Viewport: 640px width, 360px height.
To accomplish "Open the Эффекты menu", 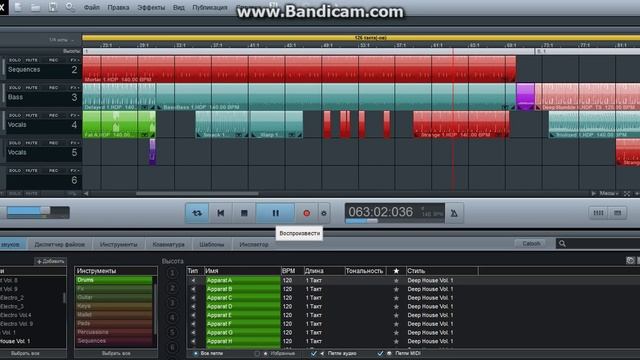I will click(151, 7).
